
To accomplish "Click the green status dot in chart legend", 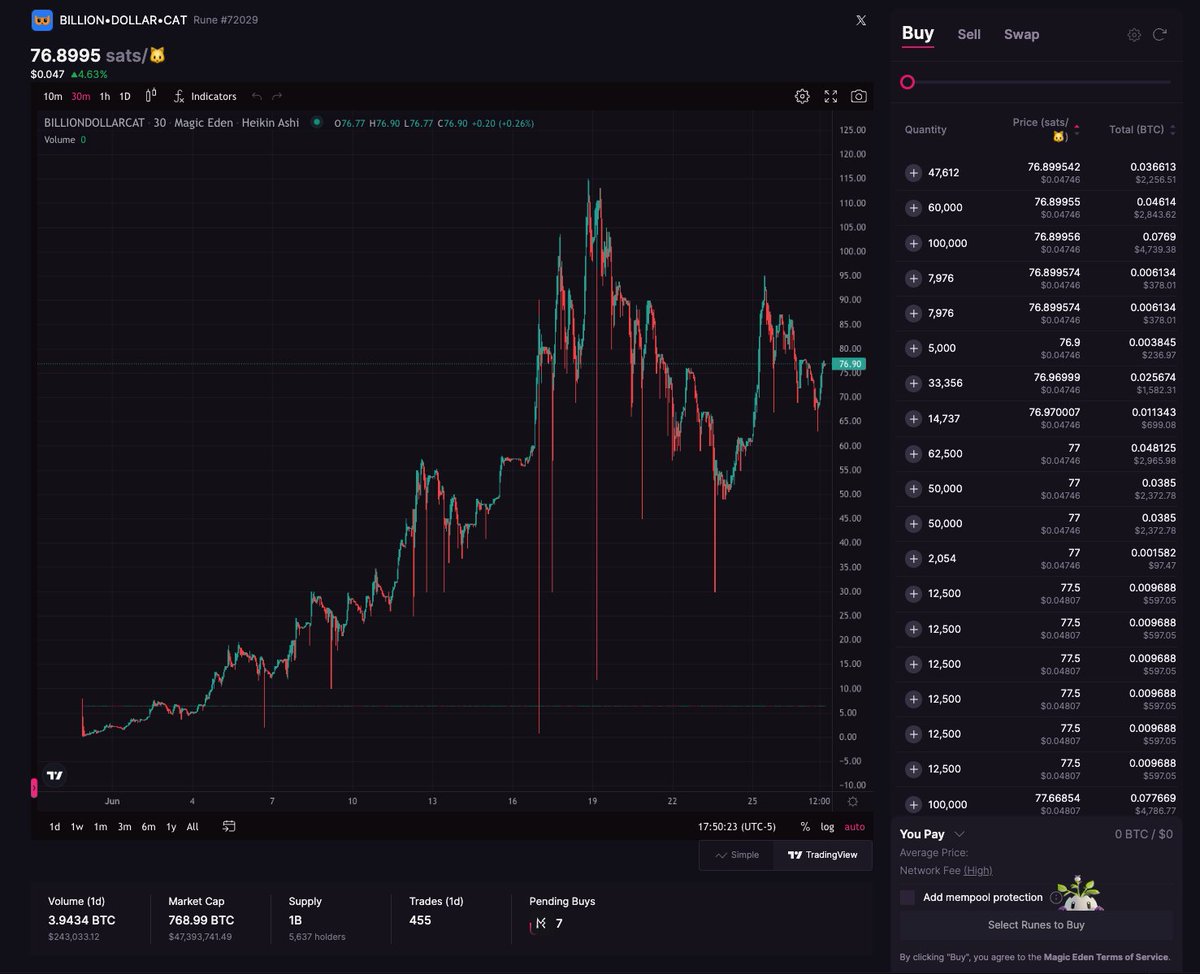I will coord(317,122).
